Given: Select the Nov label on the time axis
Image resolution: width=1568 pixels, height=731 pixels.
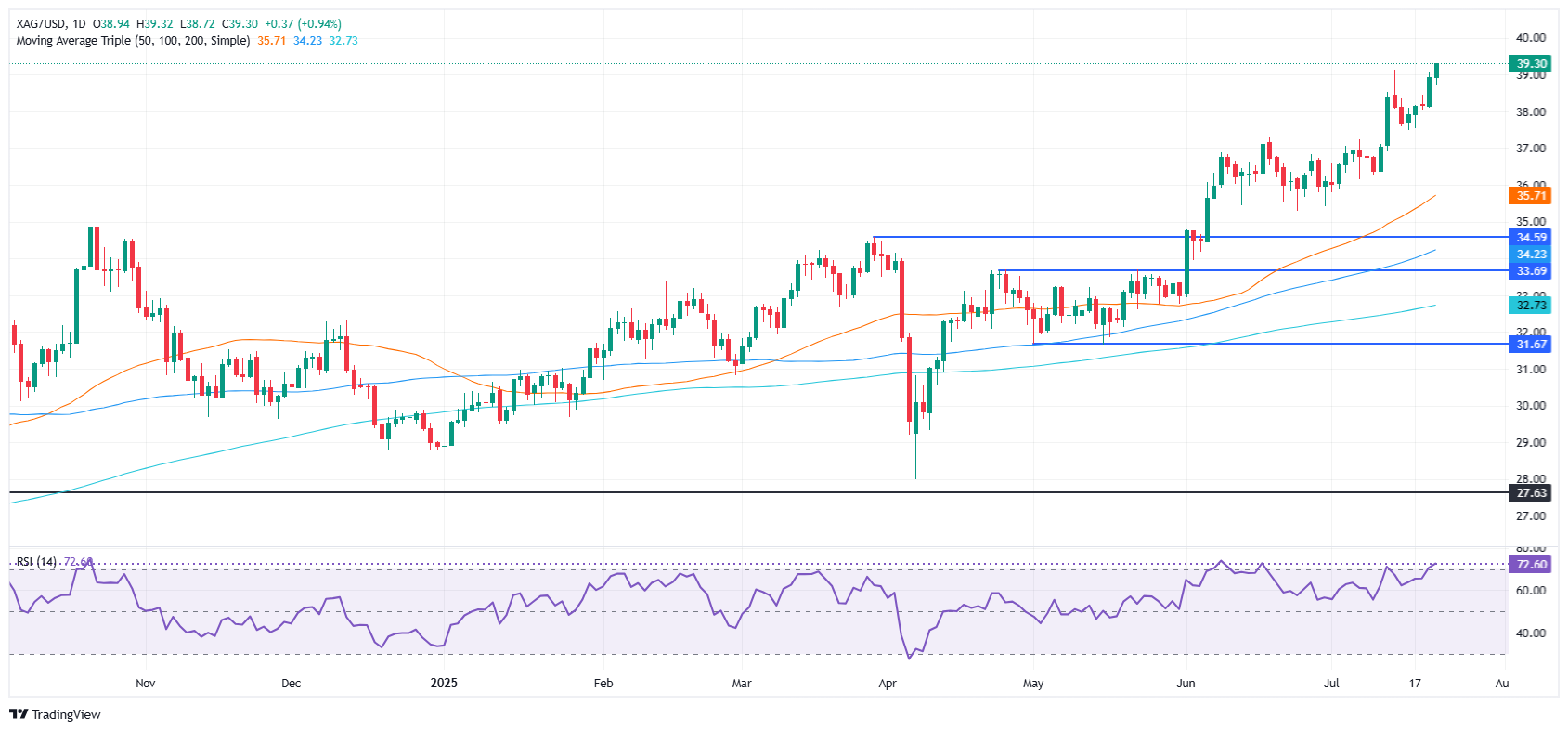Looking at the screenshot, I should (146, 684).
